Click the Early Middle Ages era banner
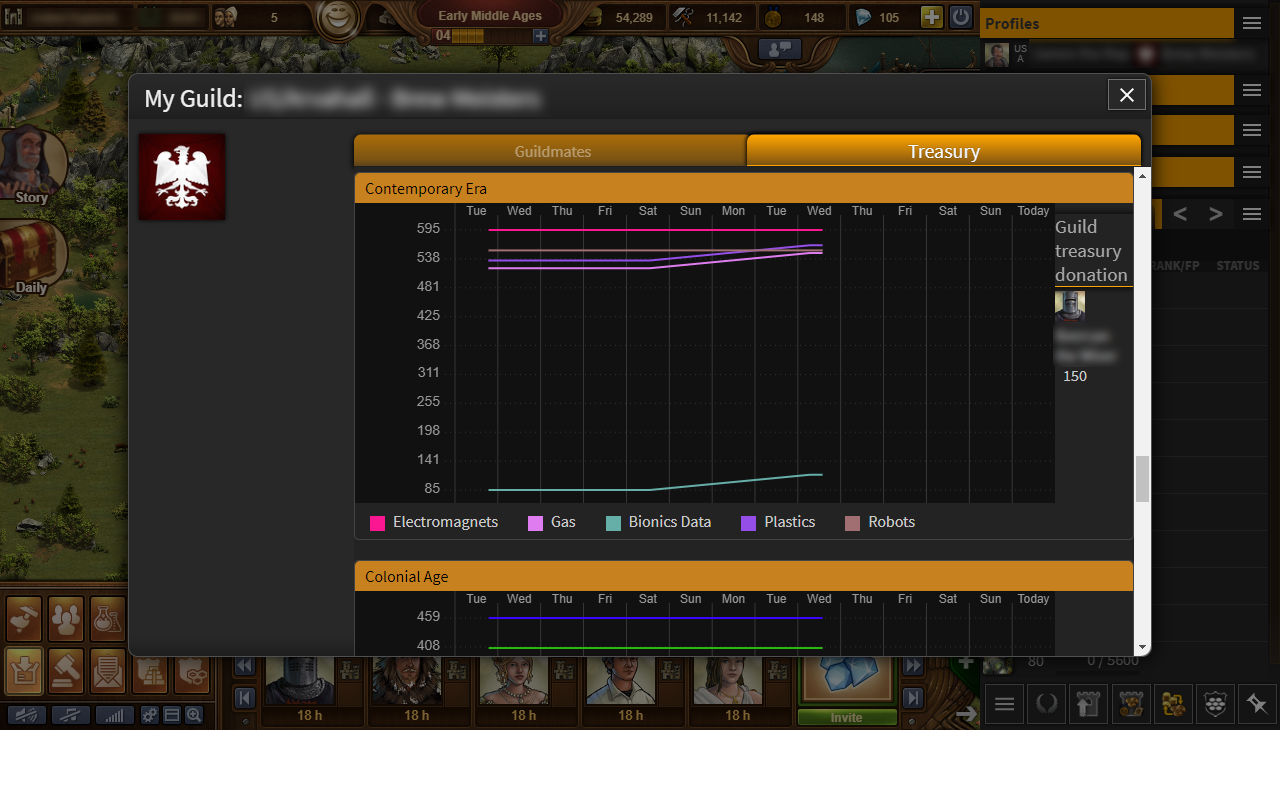 [x=490, y=16]
